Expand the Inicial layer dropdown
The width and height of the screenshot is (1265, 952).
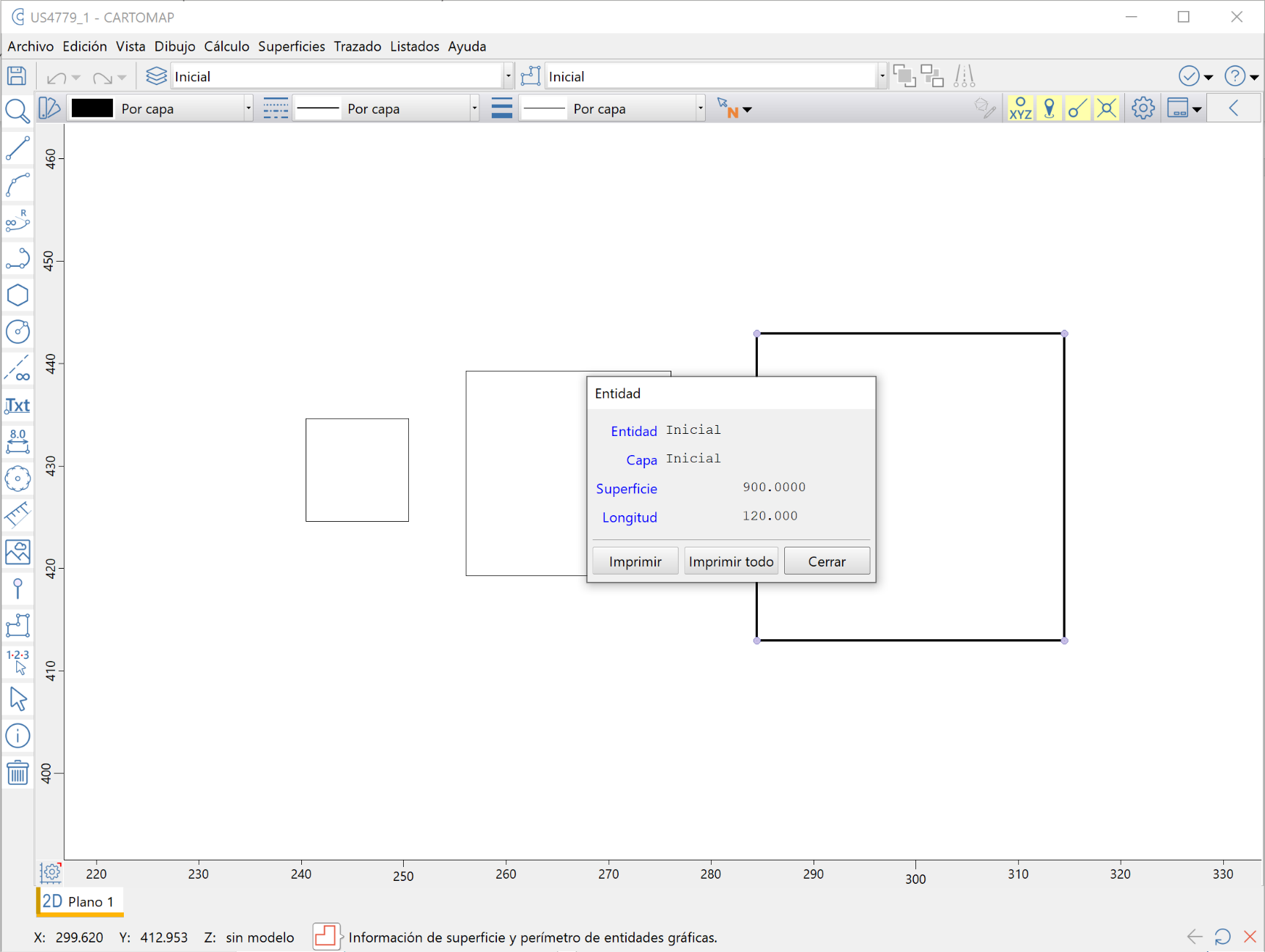508,76
